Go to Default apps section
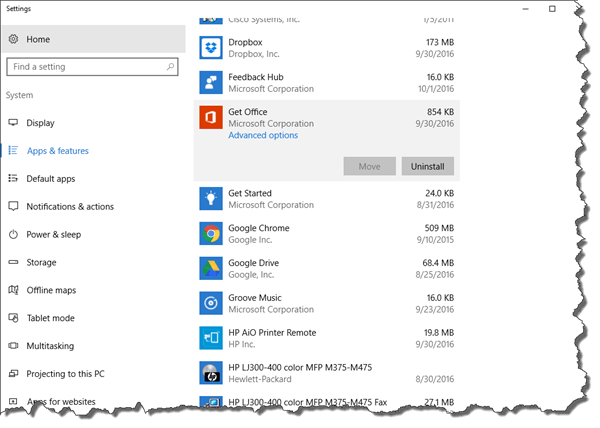 [x=51, y=179]
